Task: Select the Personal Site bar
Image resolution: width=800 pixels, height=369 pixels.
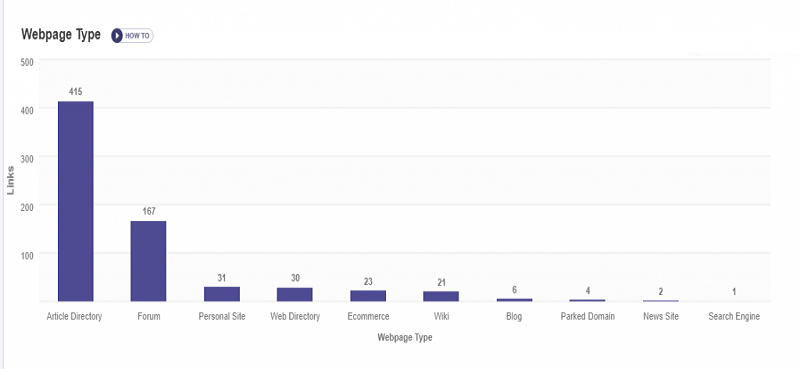Action: 222,294
